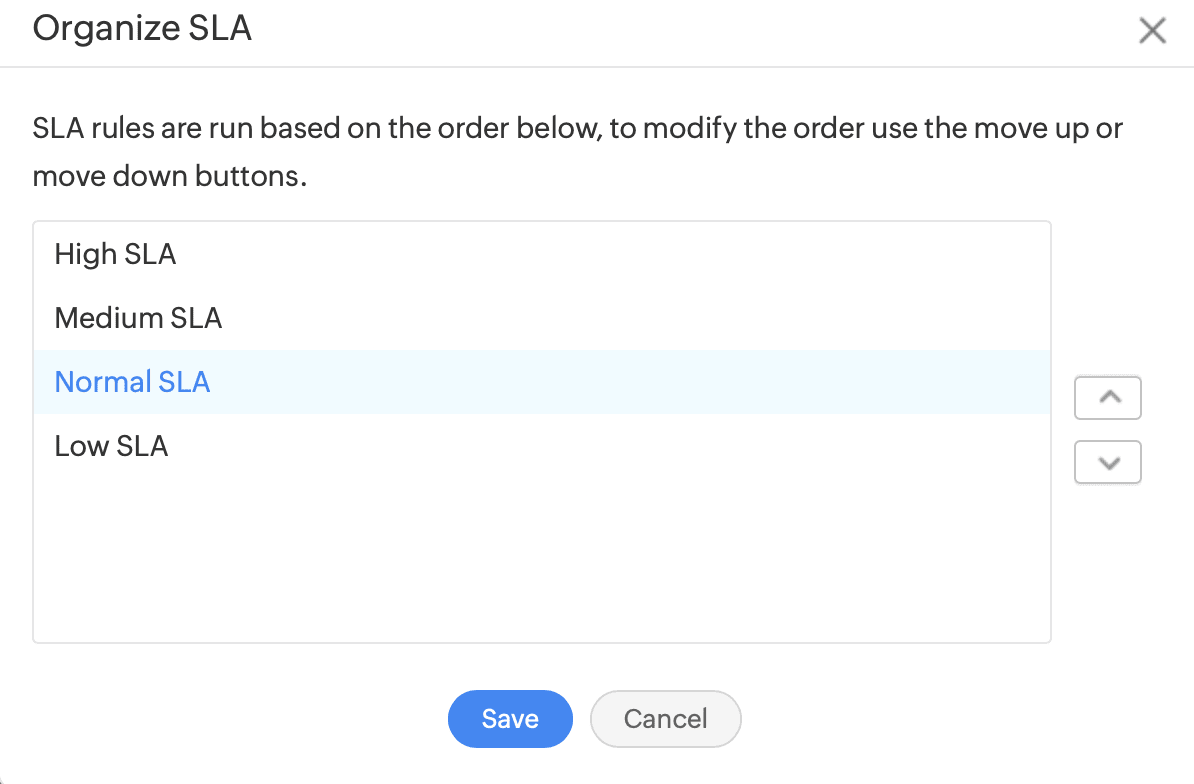Image resolution: width=1194 pixels, height=784 pixels.
Task: Select the highlighted Normal SLA rule
Action: pyautogui.click(x=132, y=382)
